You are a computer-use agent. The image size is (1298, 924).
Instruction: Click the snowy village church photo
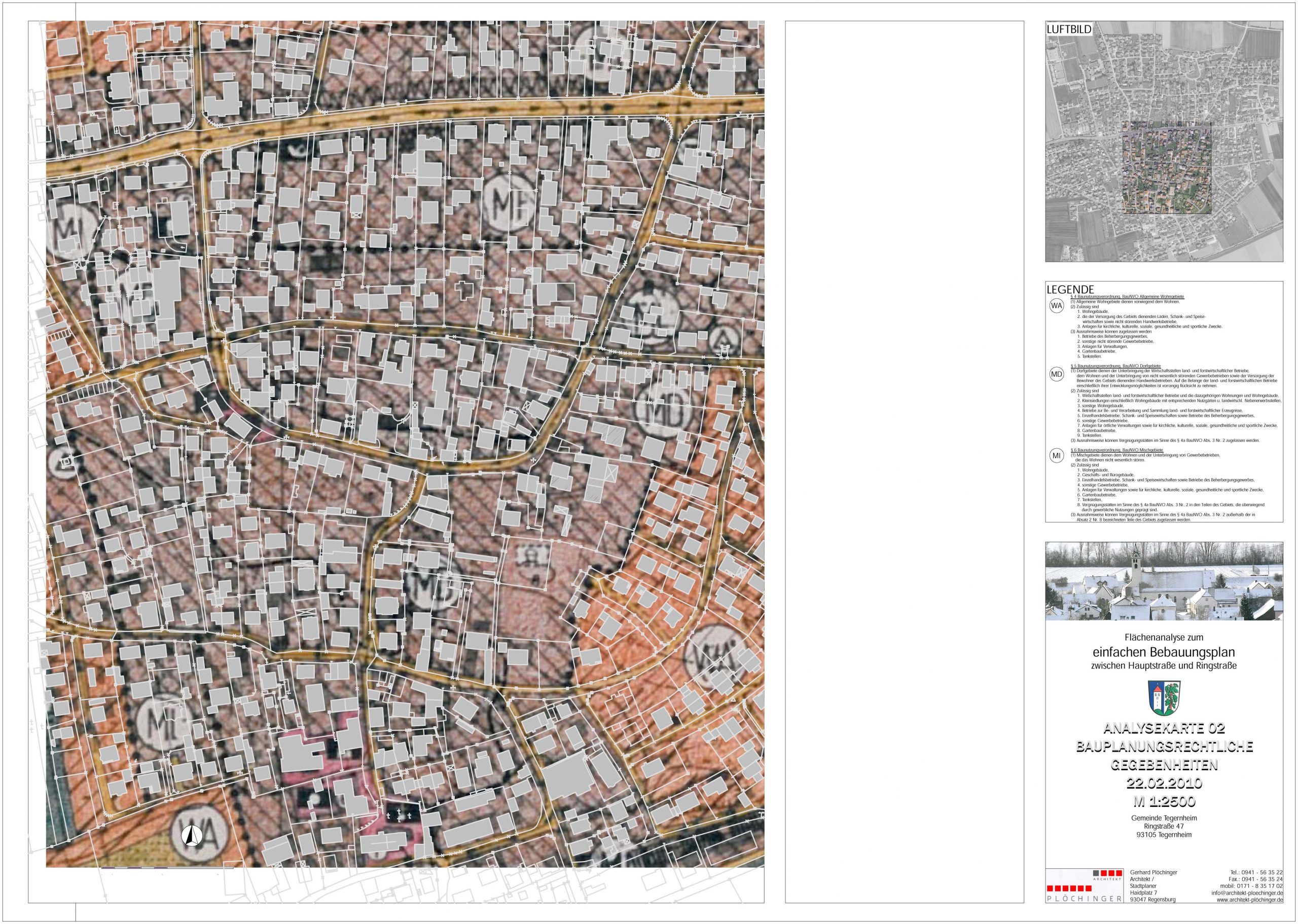pos(1164,581)
